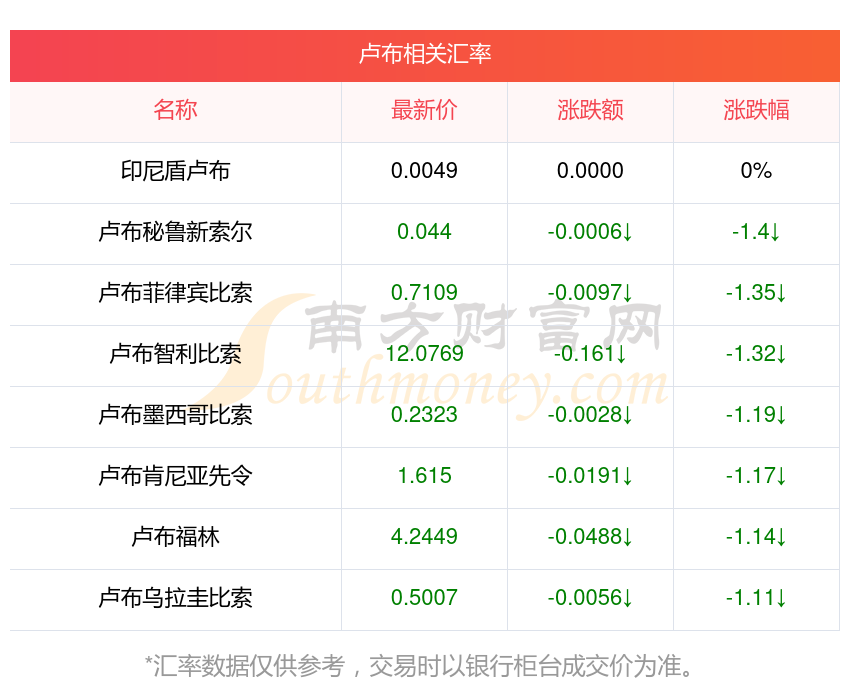Click the 0.044 latest price value
850x698 pixels.
click(x=424, y=232)
